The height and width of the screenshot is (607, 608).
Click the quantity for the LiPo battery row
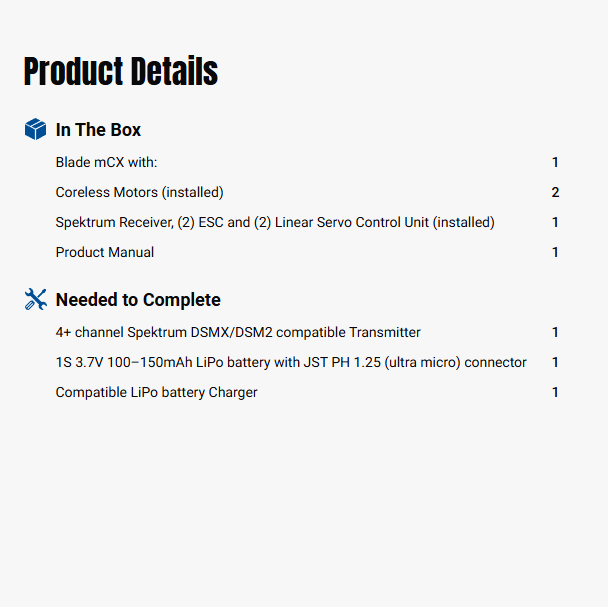coord(555,362)
